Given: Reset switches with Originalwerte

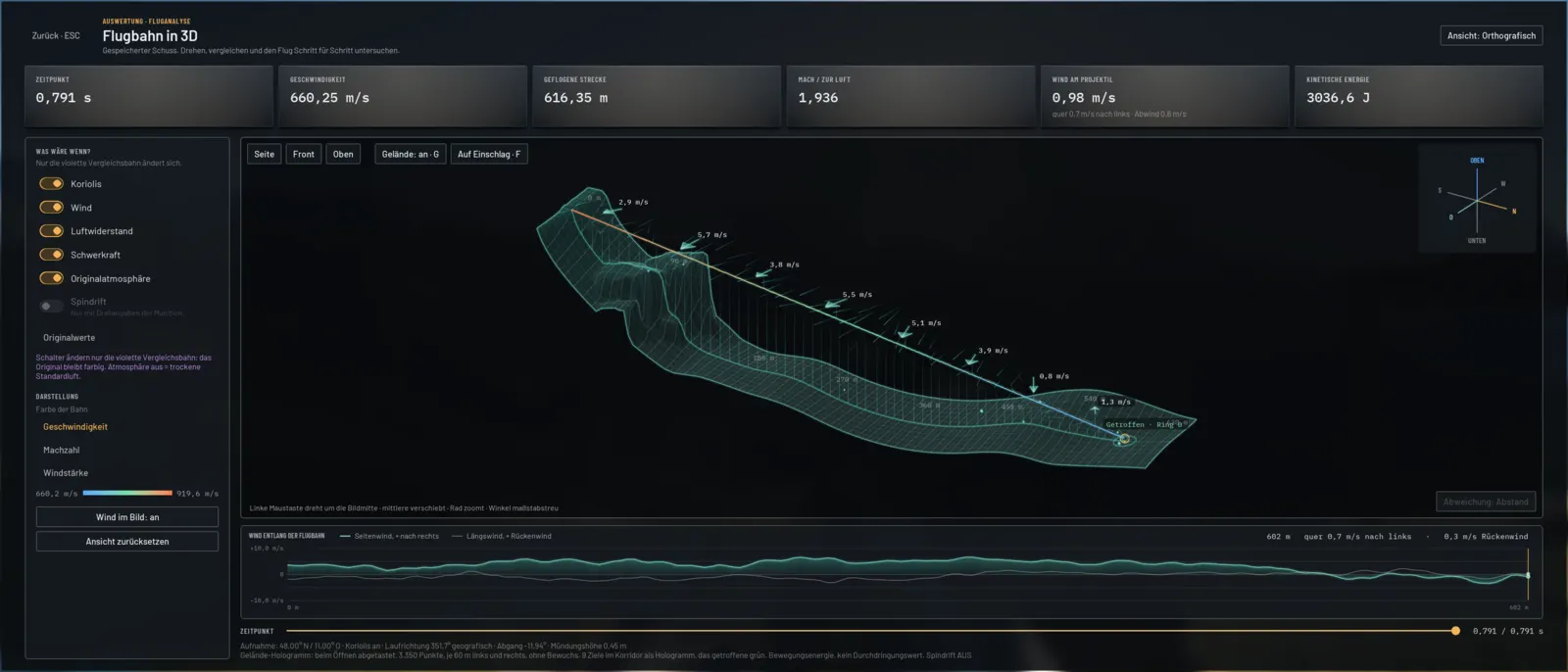Looking at the screenshot, I should 69,338.
